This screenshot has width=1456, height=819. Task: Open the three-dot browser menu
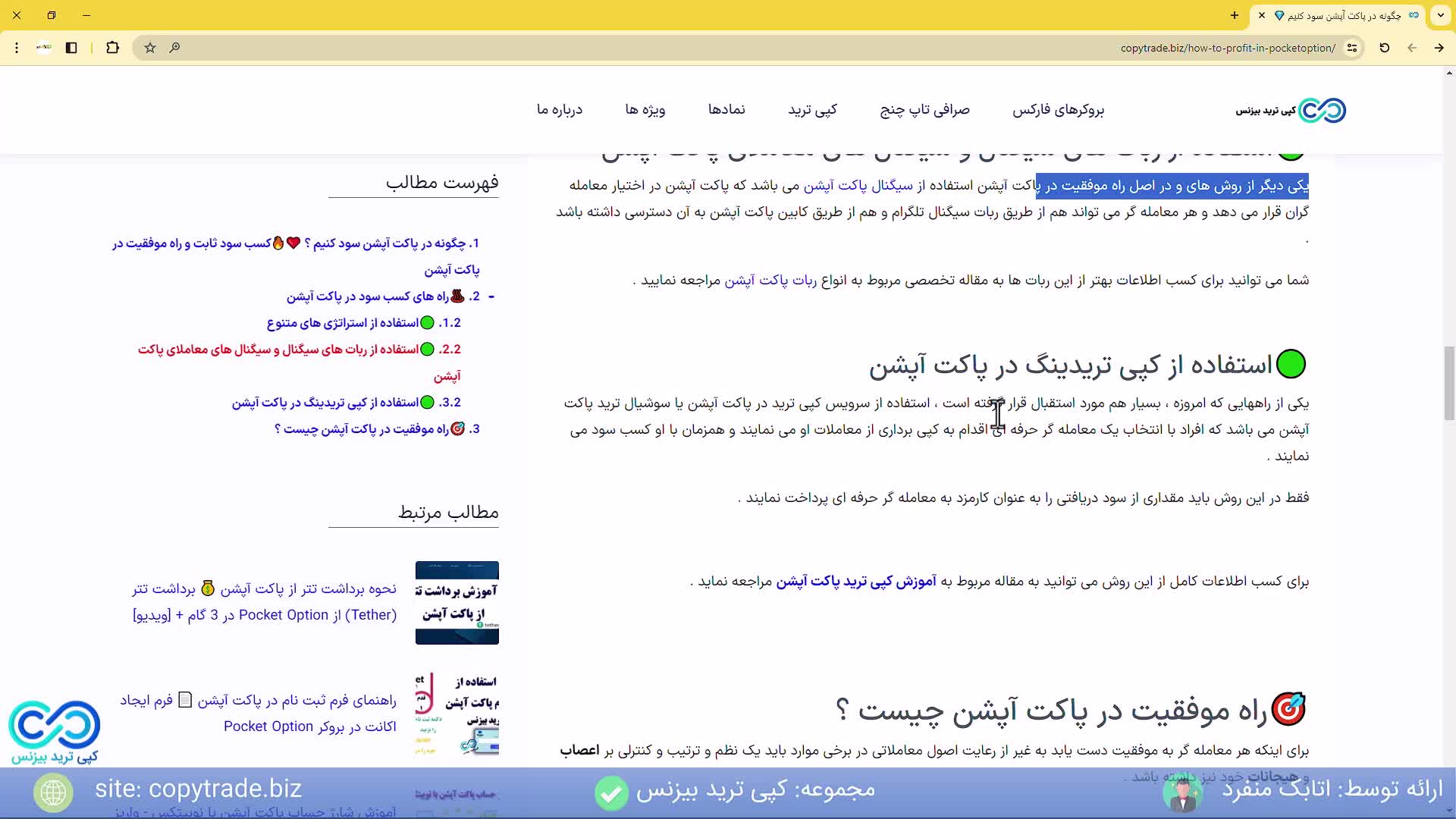pos(17,48)
